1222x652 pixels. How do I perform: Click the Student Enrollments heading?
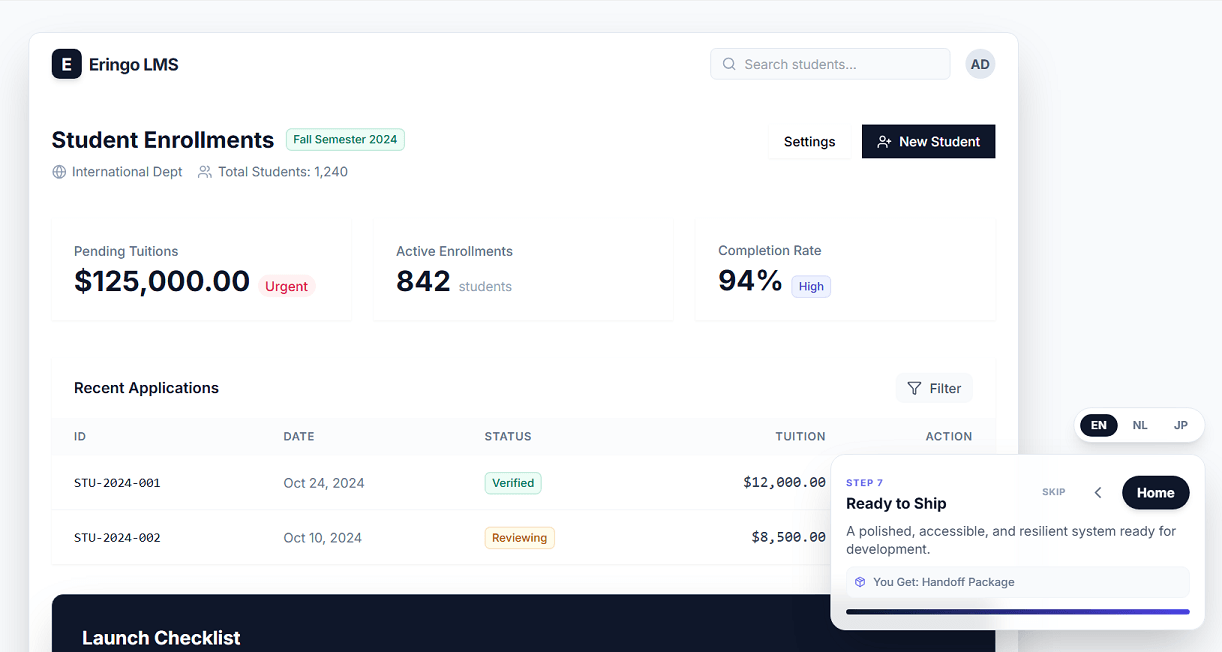coord(163,140)
